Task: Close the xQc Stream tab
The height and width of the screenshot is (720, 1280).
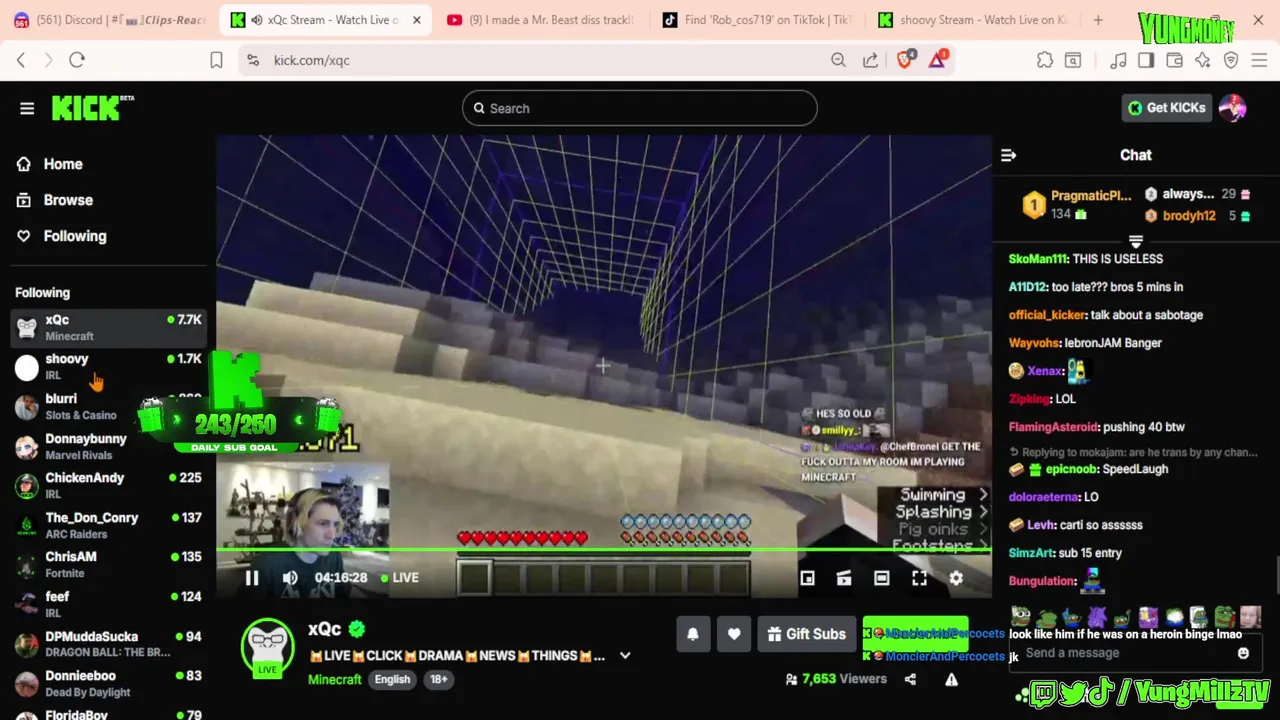Action: click(416, 20)
